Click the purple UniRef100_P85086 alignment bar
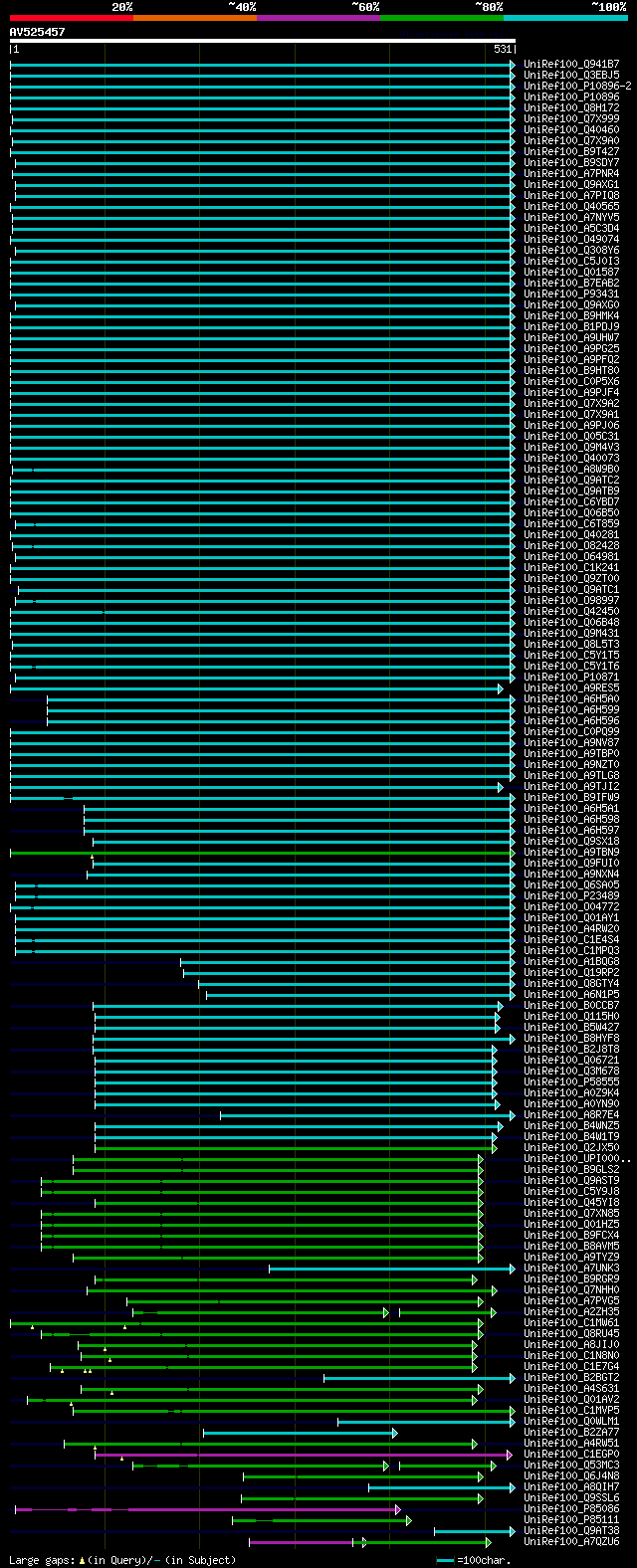The height and width of the screenshot is (1568, 637). pyautogui.click(x=208, y=1508)
